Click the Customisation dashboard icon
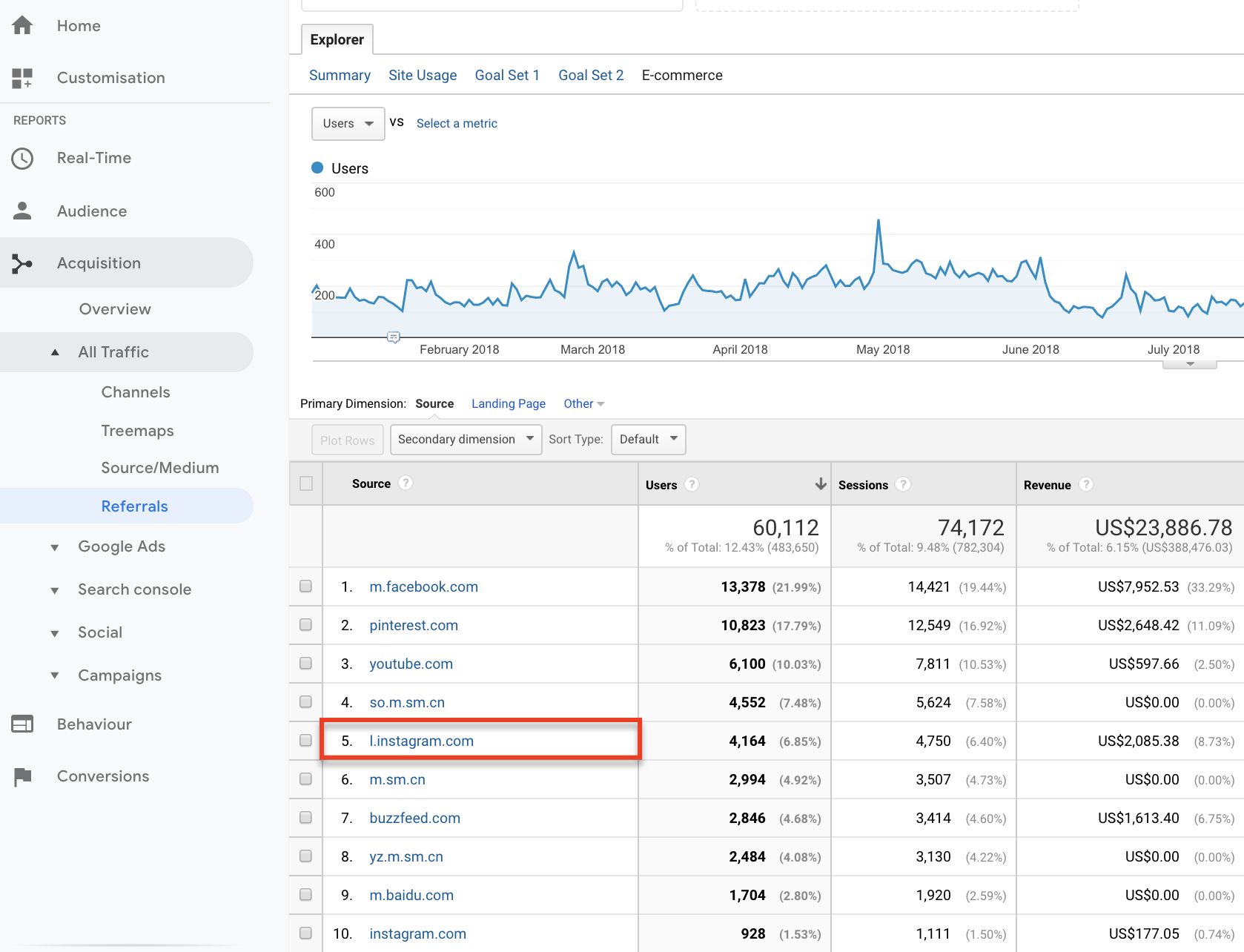The width and height of the screenshot is (1244, 952). coord(22,78)
